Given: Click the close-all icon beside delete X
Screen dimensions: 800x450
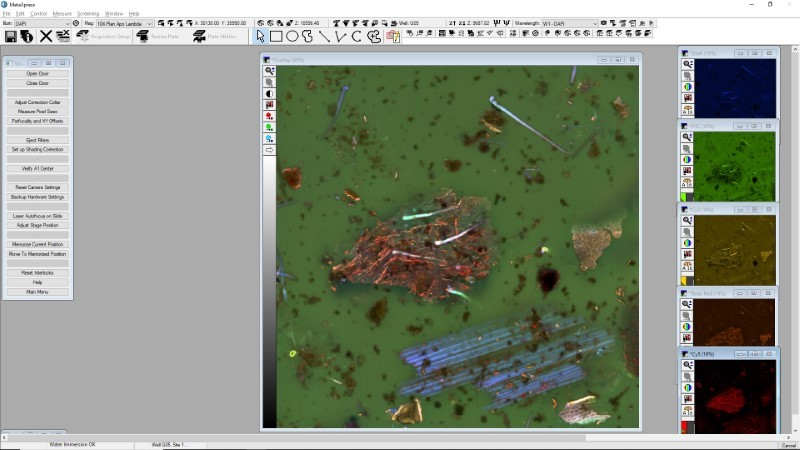Looking at the screenshot, I should [x=63, y=36].
